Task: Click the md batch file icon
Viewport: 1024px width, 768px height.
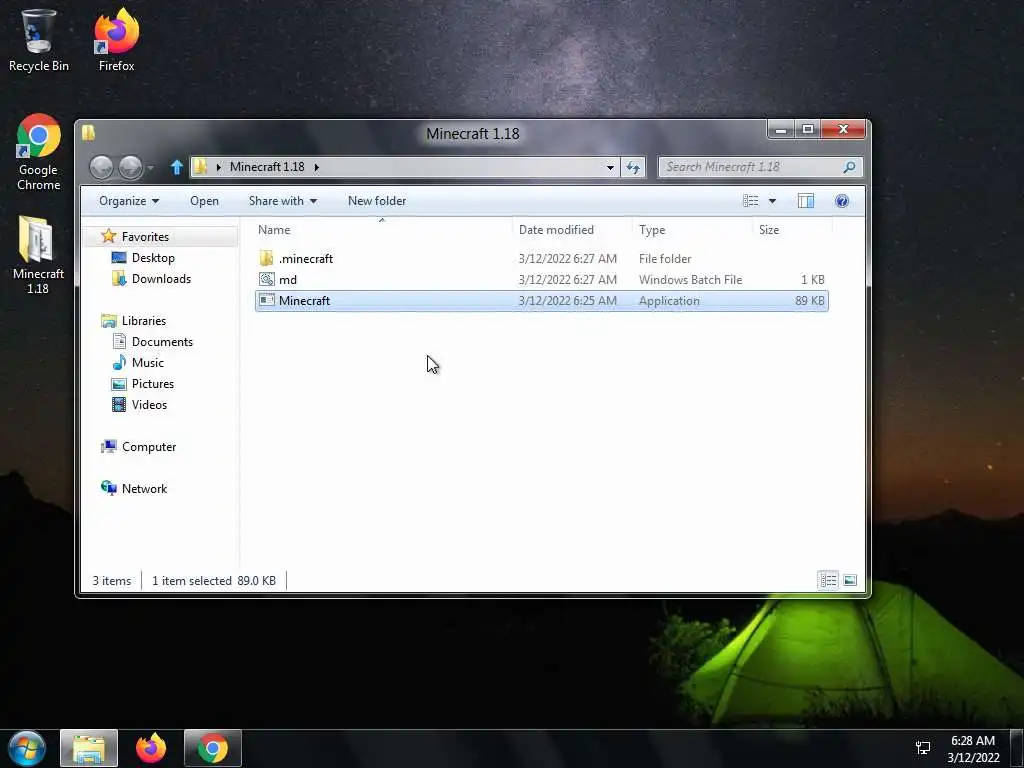Action: (266, 280)
